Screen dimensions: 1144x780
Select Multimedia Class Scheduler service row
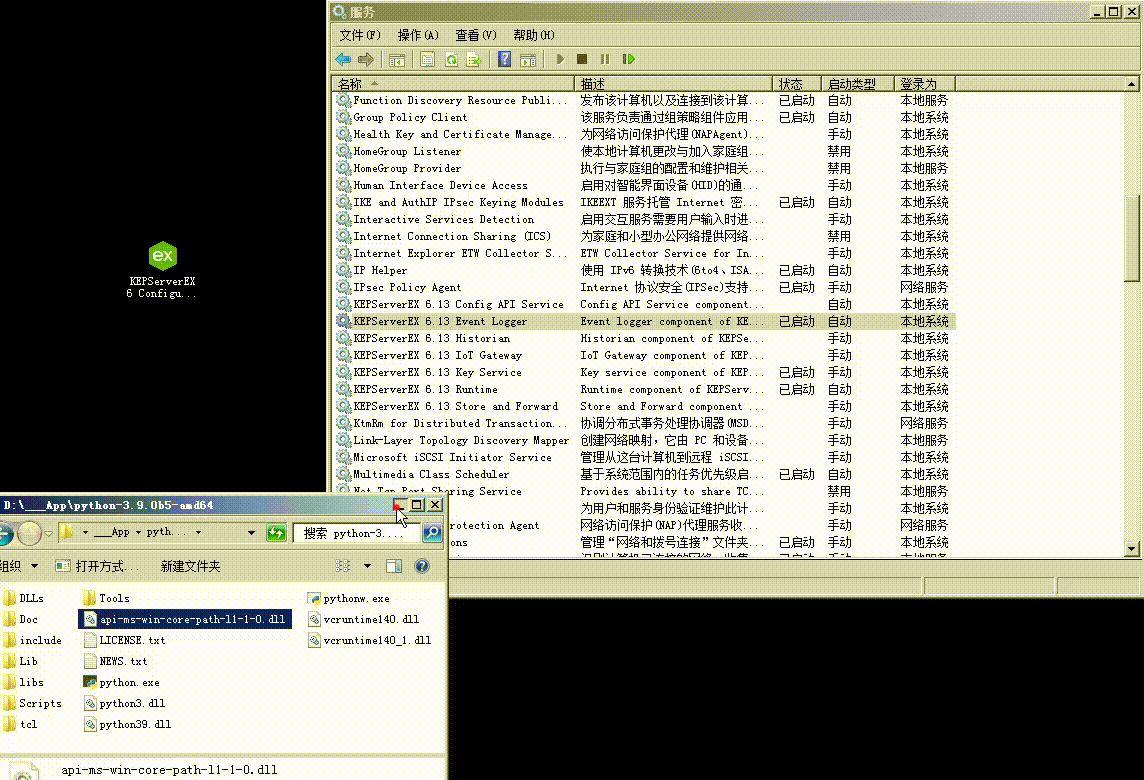(x=645, y=474)
